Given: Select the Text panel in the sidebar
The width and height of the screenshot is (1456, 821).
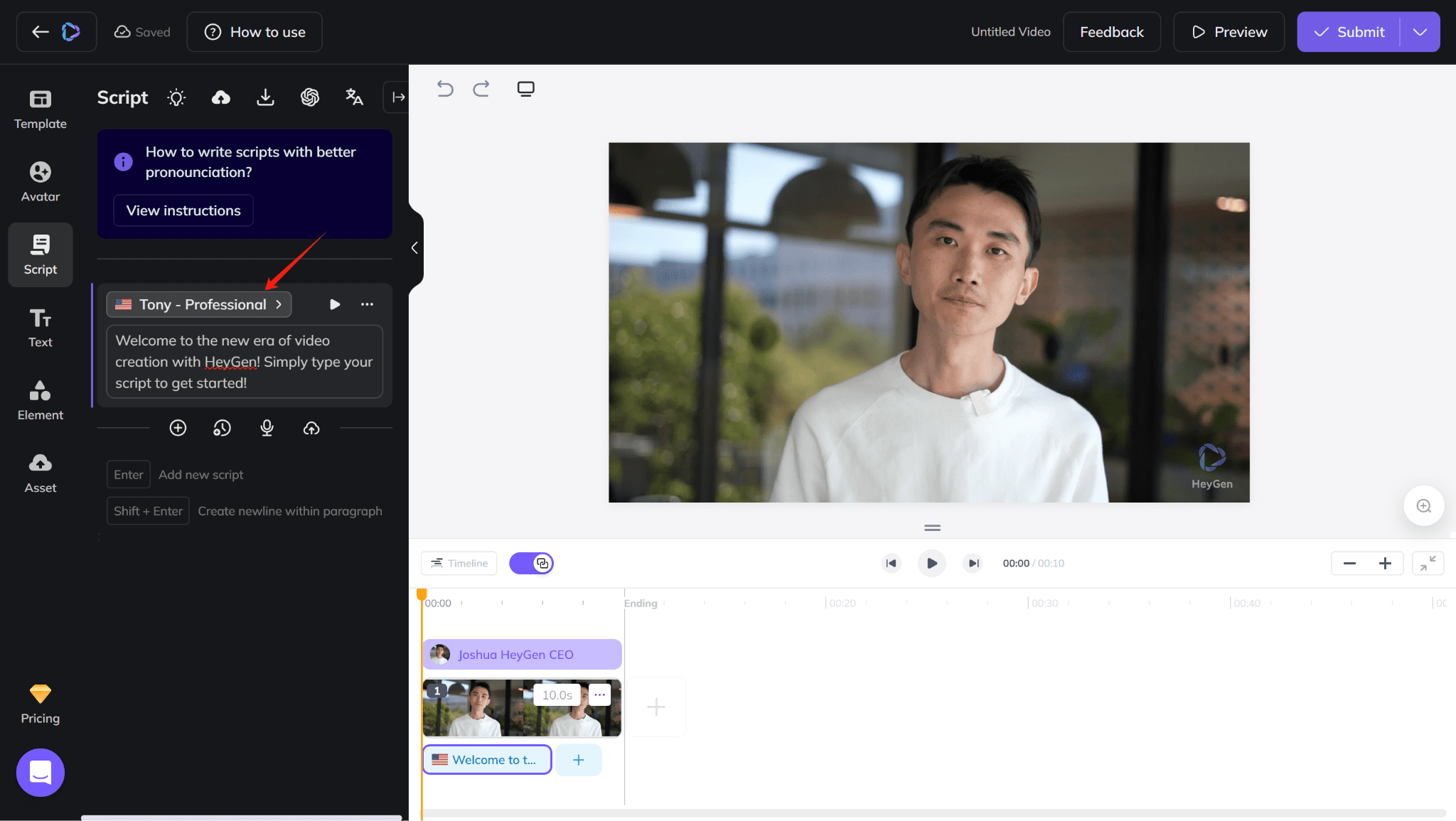Looking at the screenshot, I should (x=40, y=327).
